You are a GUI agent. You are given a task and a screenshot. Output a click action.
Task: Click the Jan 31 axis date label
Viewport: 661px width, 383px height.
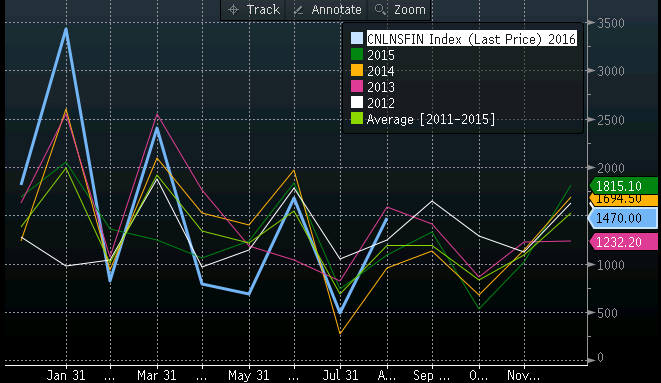tap(66, 375)
